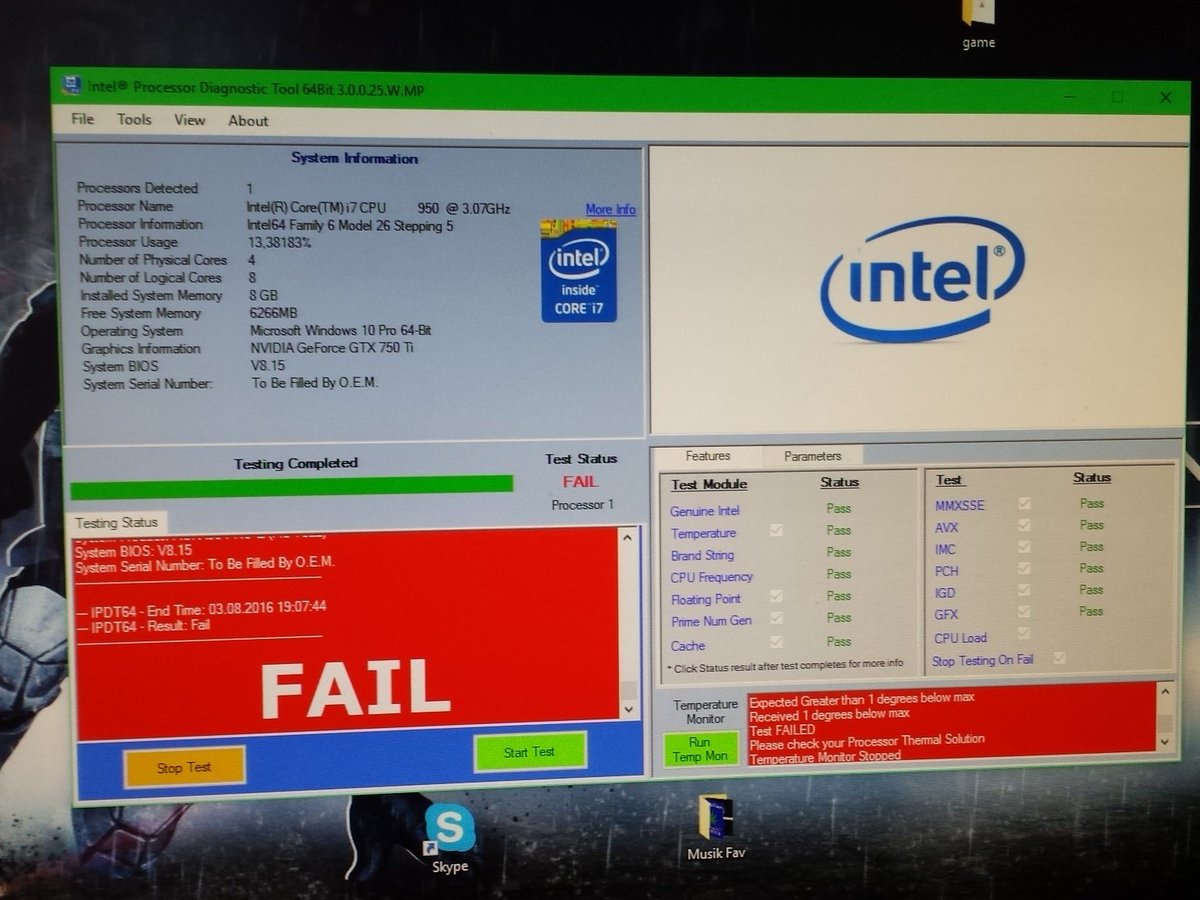
Task: Click the Run Temp Mon button
Action: point(700,749)
